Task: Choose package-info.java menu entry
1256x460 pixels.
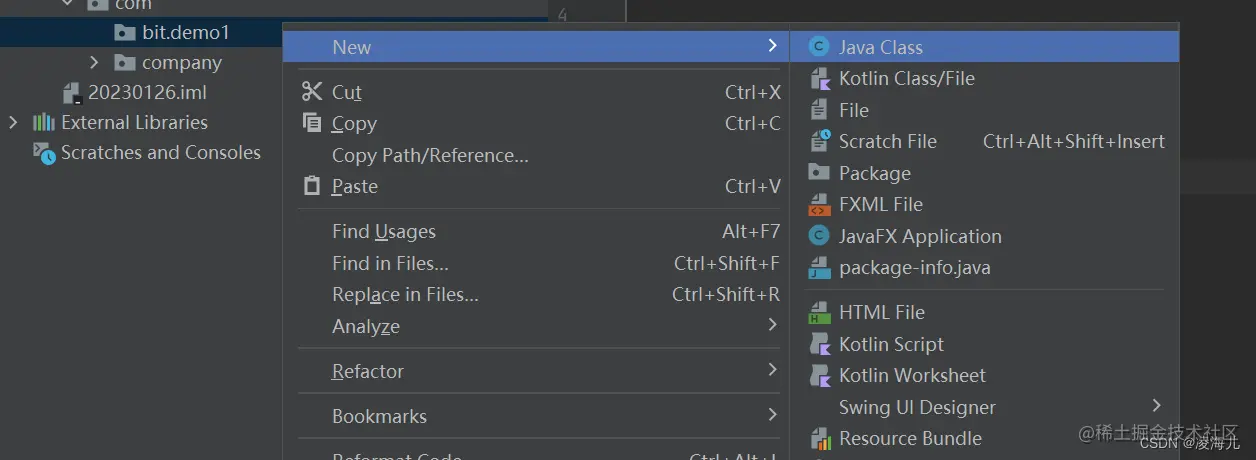Action: click(984, 267)
